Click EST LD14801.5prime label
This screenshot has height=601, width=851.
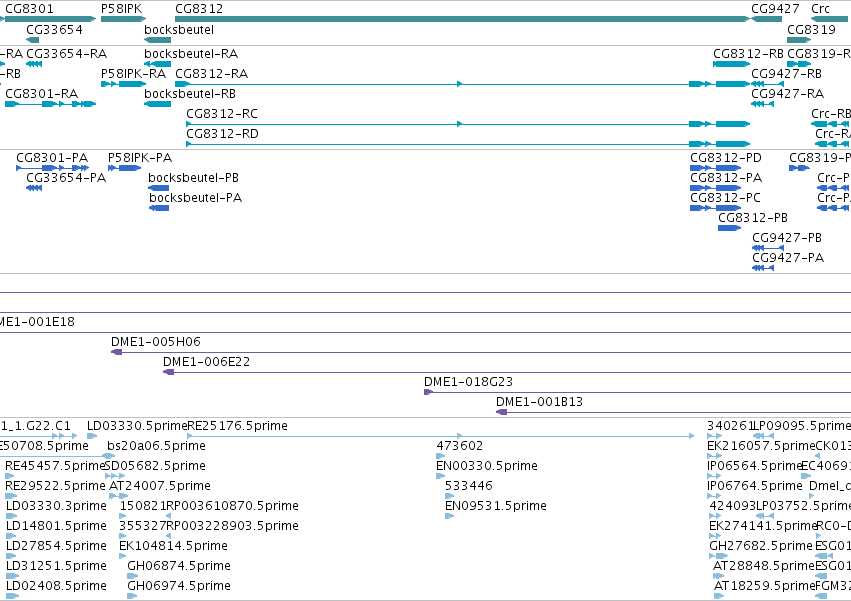coord(56,527)
